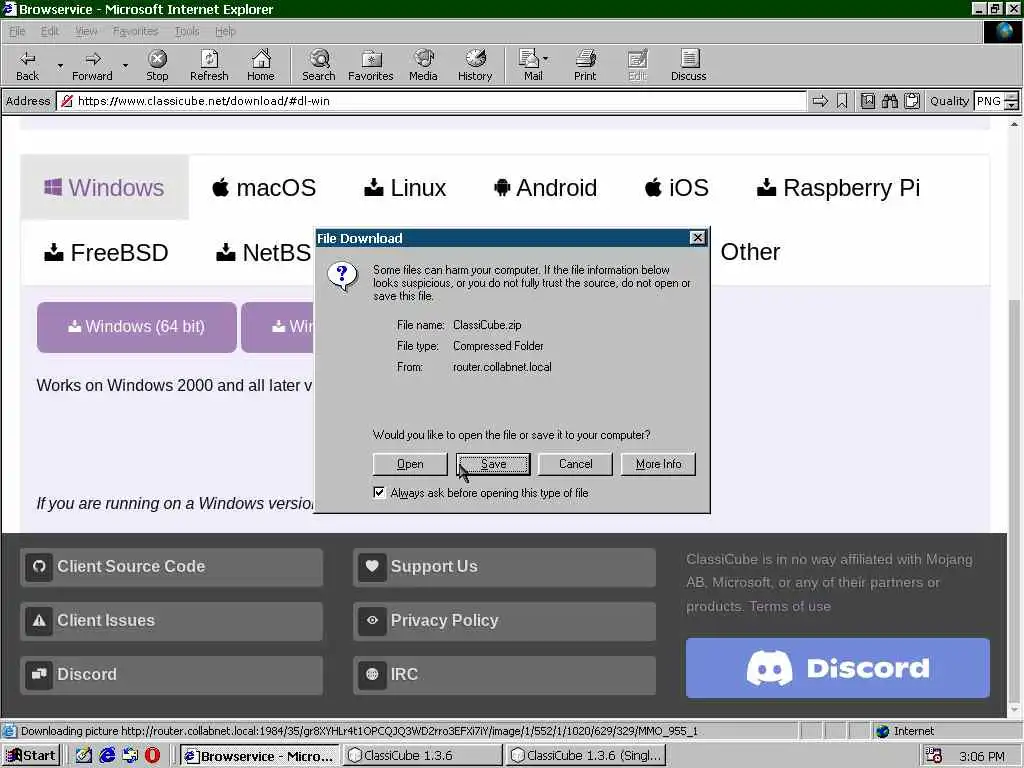Image resolution: width=1024 pixels, height=768 pixels.
Task: Click the bookmark ribbon icon in address bar
Action: pos(842,101)
